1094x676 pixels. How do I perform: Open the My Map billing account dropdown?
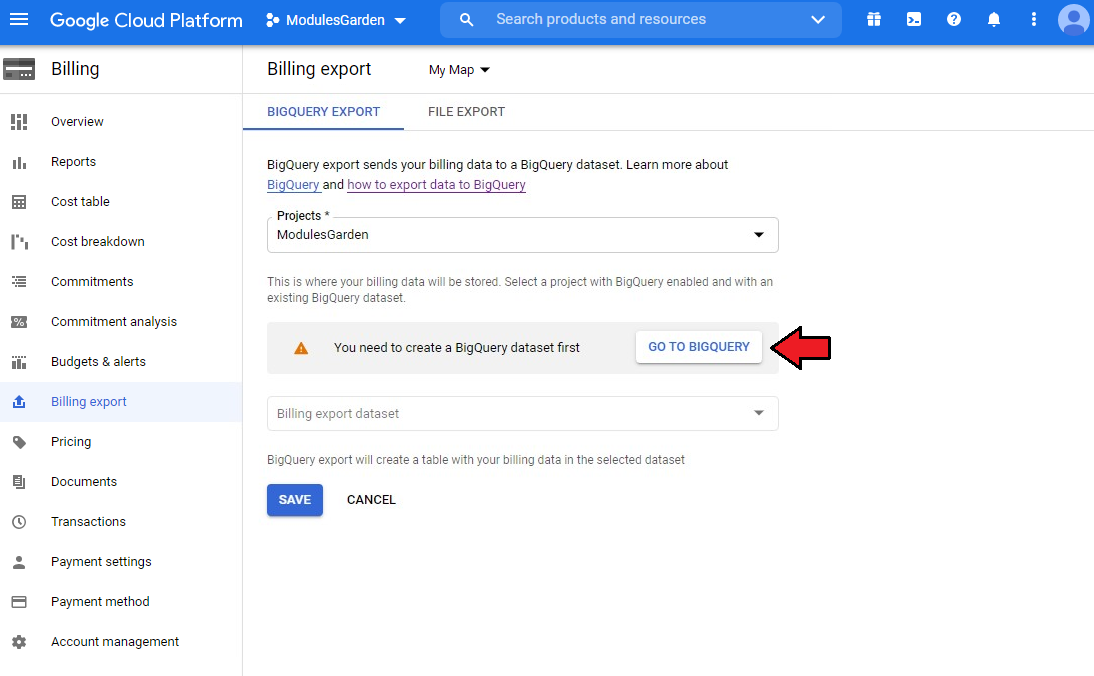[x=459, y=70]
